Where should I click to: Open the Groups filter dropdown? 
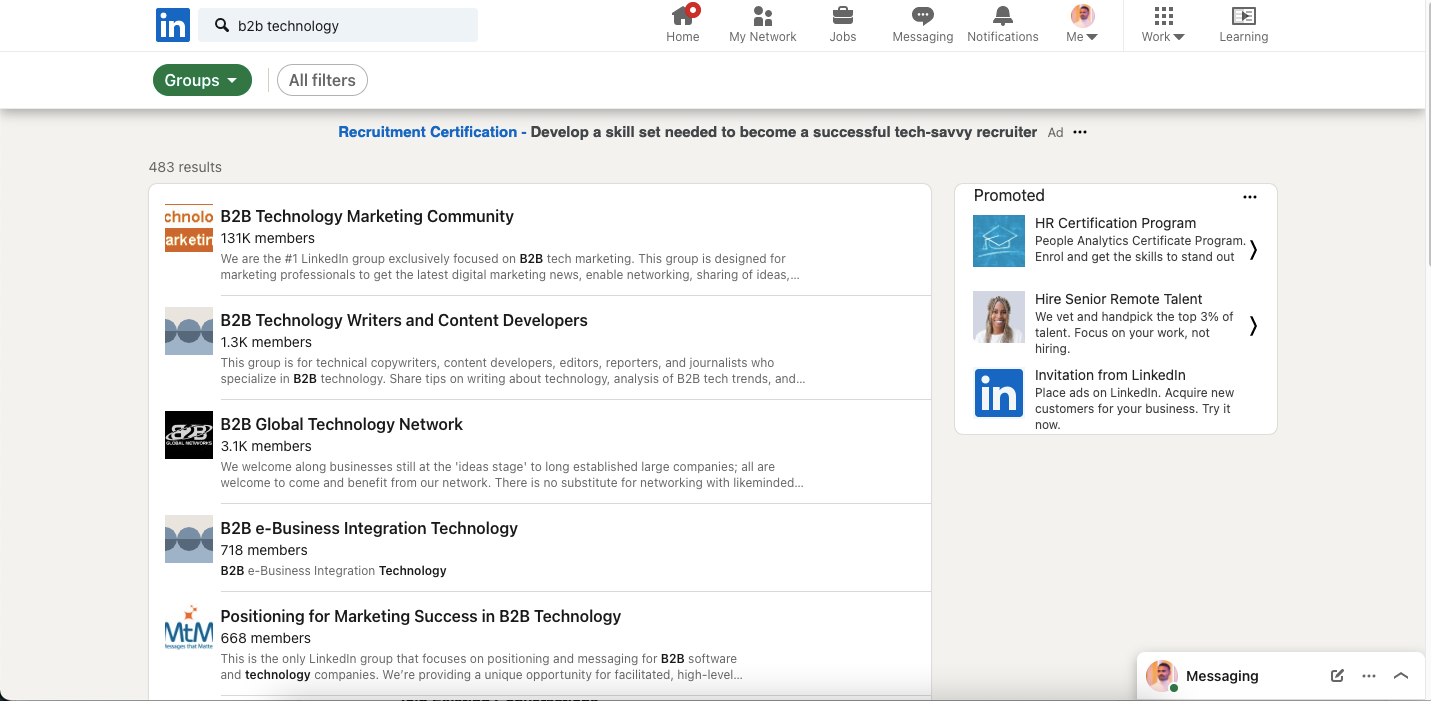click(x=202, y=80)
